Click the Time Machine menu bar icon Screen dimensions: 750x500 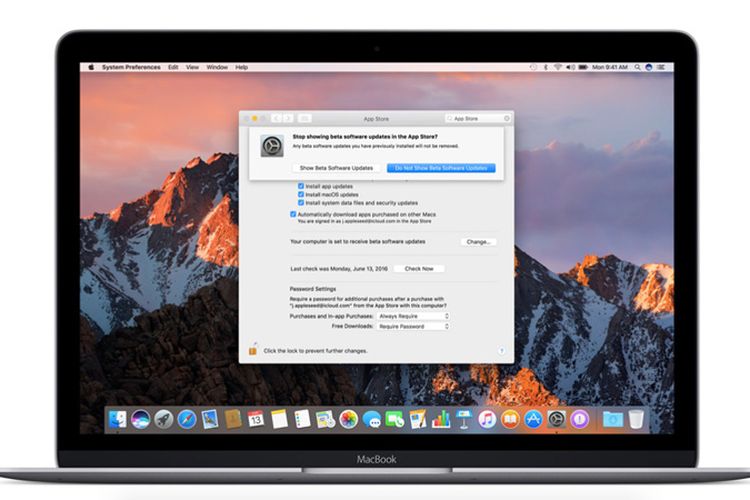click(533, 67)
